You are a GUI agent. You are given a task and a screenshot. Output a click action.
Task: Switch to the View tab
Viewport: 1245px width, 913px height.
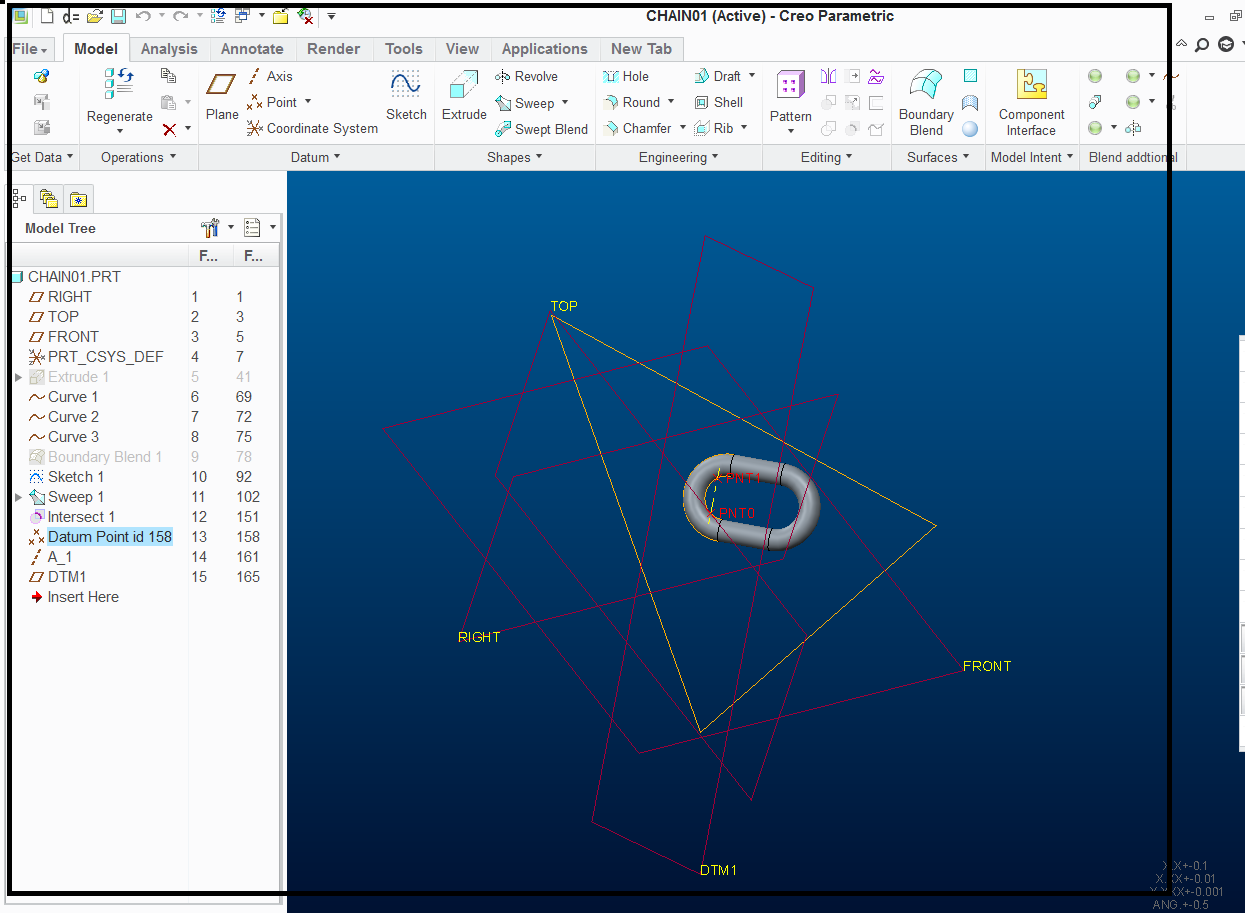click(462, 49)
